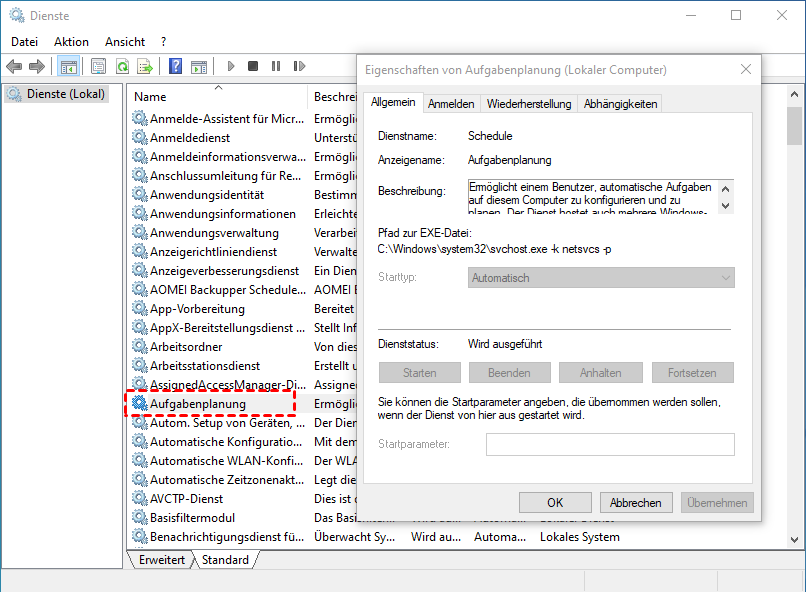Go back with the toolbar back arrow
This screenshot has width=806, height=592.
point(14,66)
